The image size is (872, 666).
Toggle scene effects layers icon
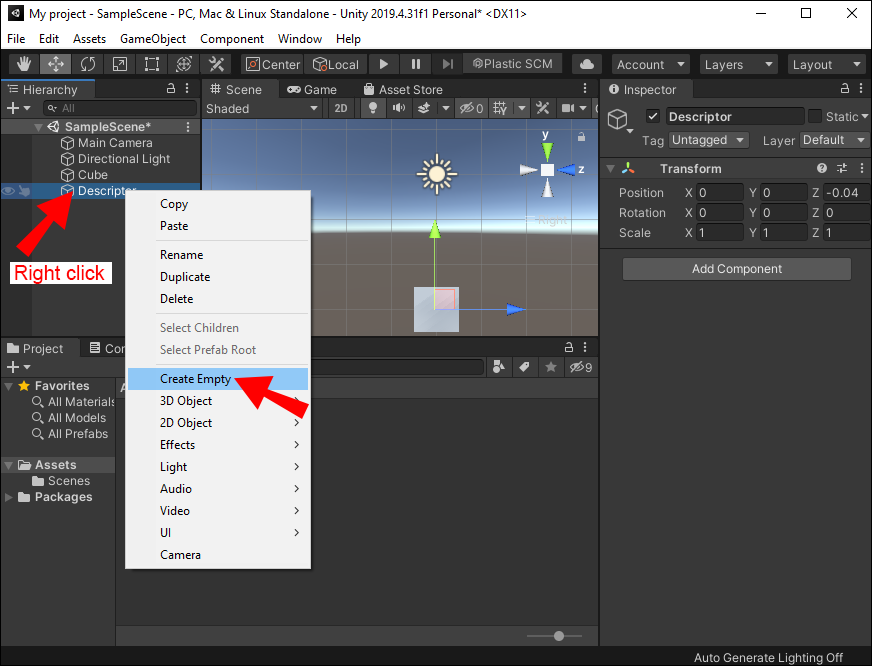point(424,108)
